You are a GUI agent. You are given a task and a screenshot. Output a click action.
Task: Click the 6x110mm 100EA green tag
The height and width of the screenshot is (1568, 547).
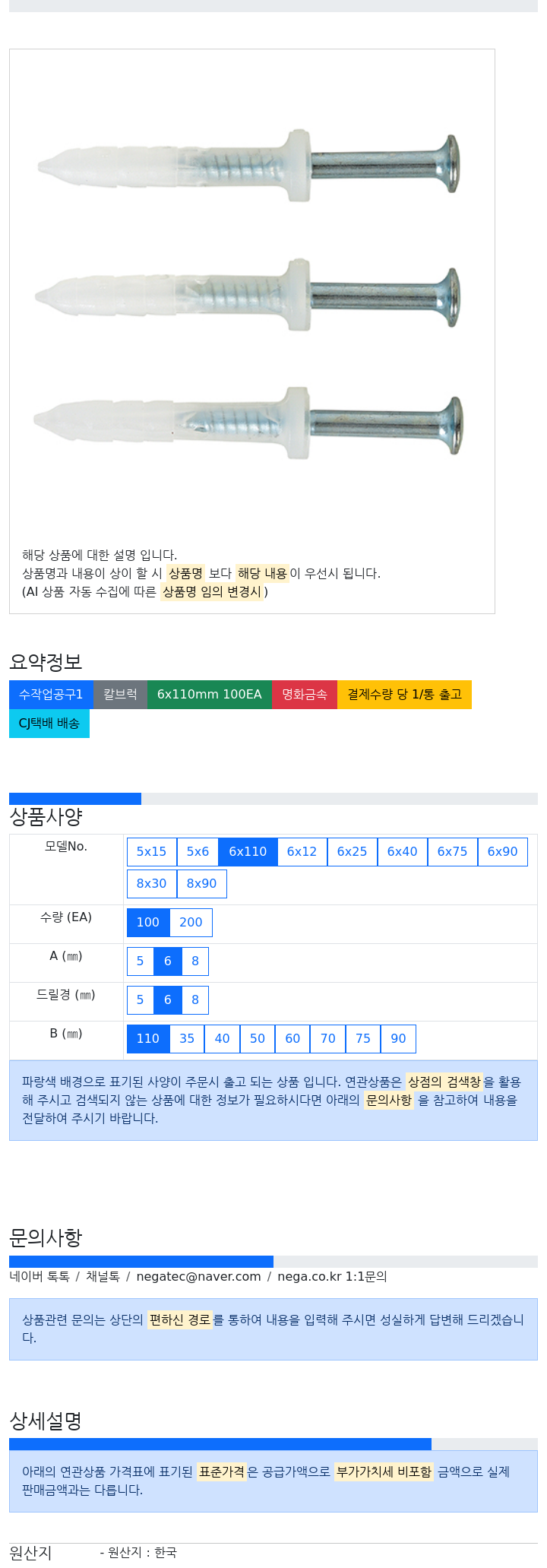(x=210, y=695)
